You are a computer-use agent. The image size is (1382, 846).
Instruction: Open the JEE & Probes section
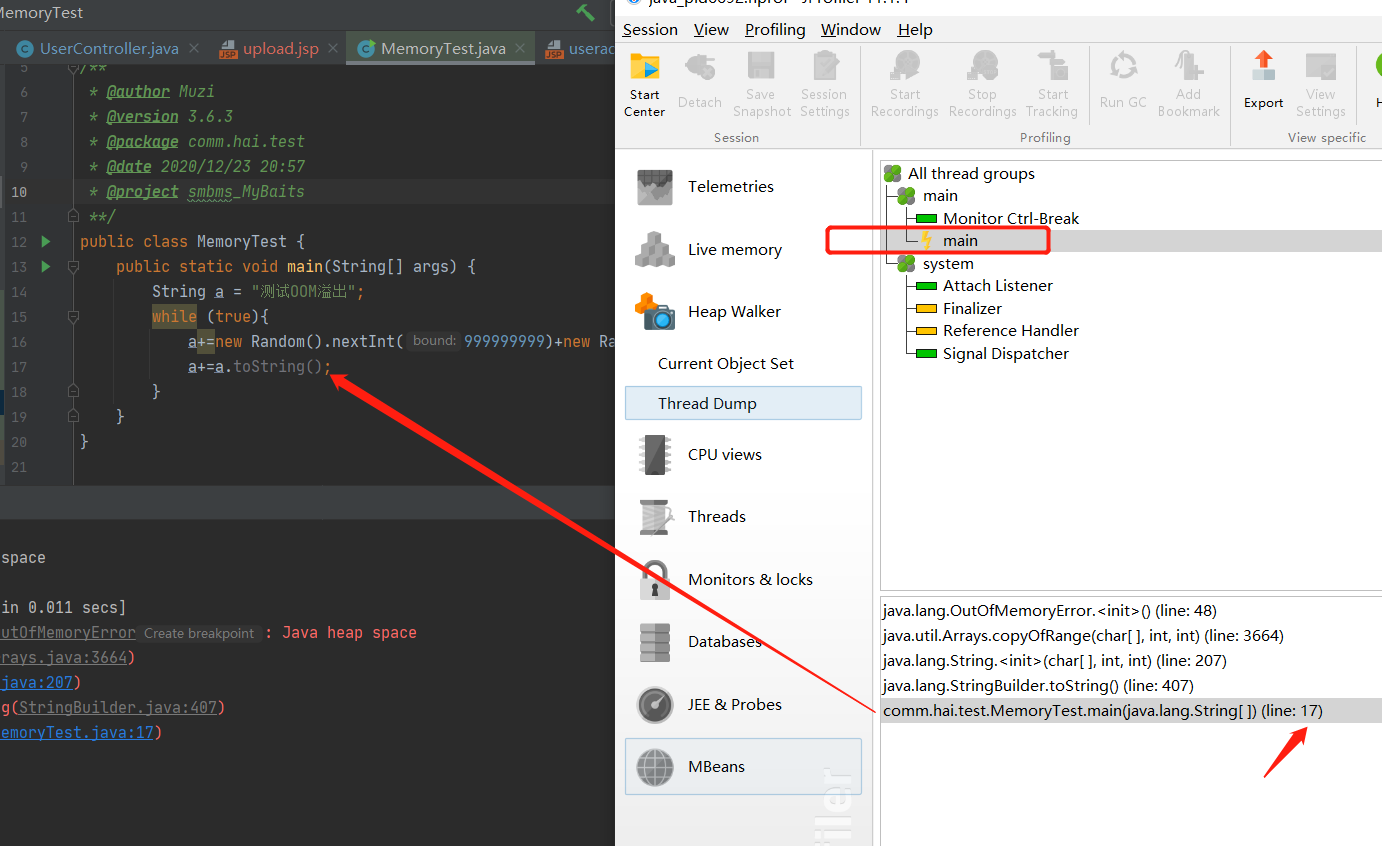[742, 704]
